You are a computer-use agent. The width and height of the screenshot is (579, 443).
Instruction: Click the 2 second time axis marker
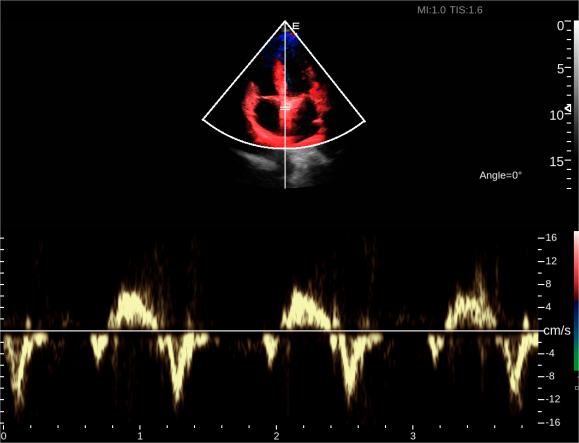click(x=277, y=436)
